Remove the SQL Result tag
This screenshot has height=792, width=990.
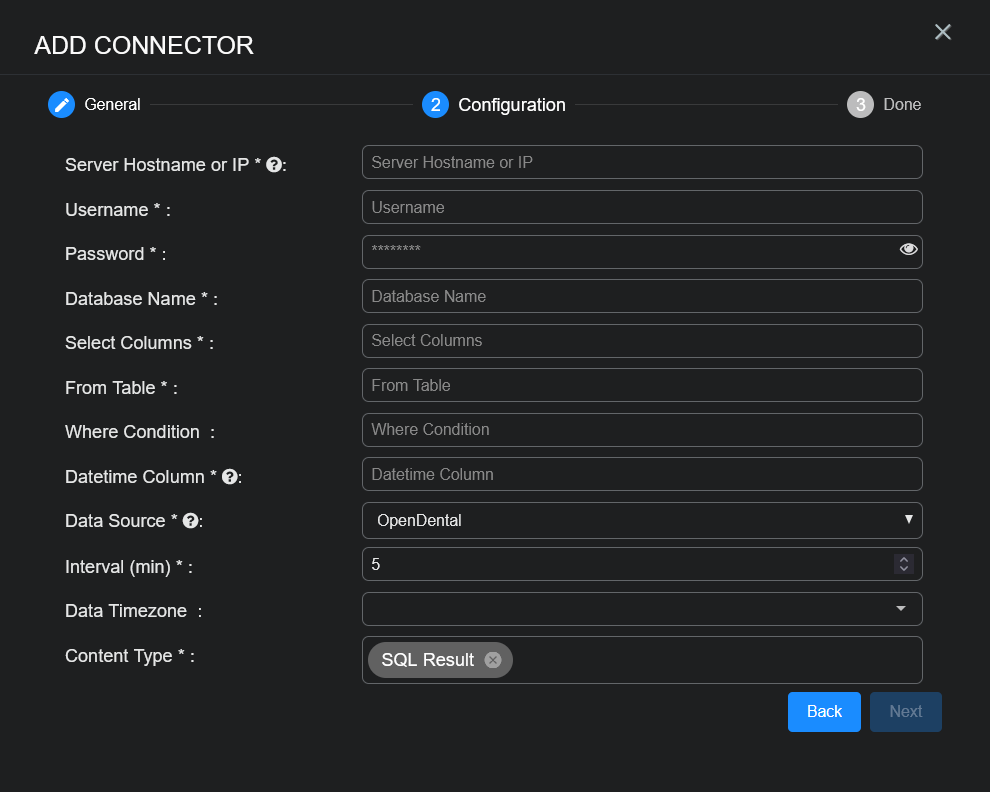(x=492, y=660)
